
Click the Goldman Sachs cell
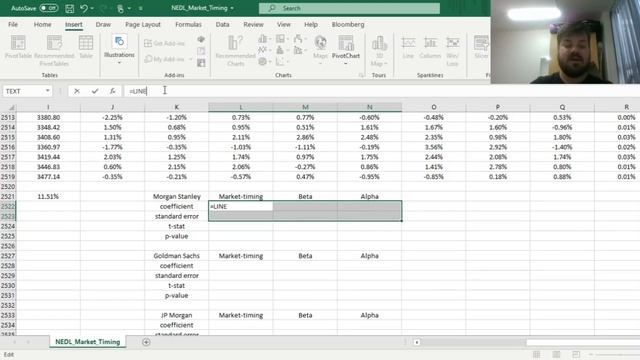[177, 256]
